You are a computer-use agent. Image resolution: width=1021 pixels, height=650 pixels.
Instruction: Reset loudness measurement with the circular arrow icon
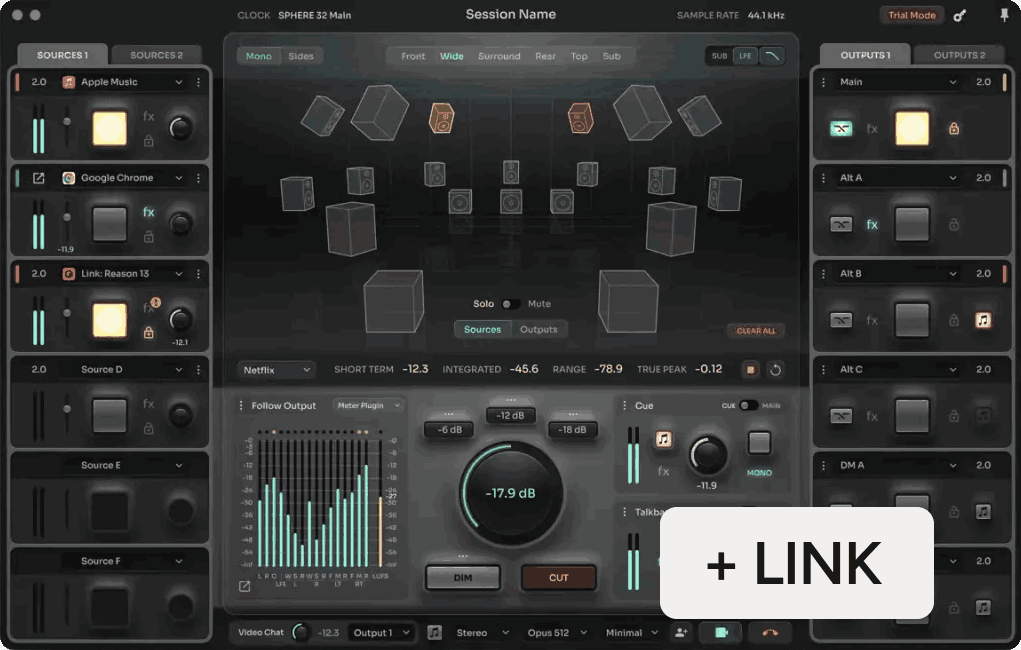(775, 369)
